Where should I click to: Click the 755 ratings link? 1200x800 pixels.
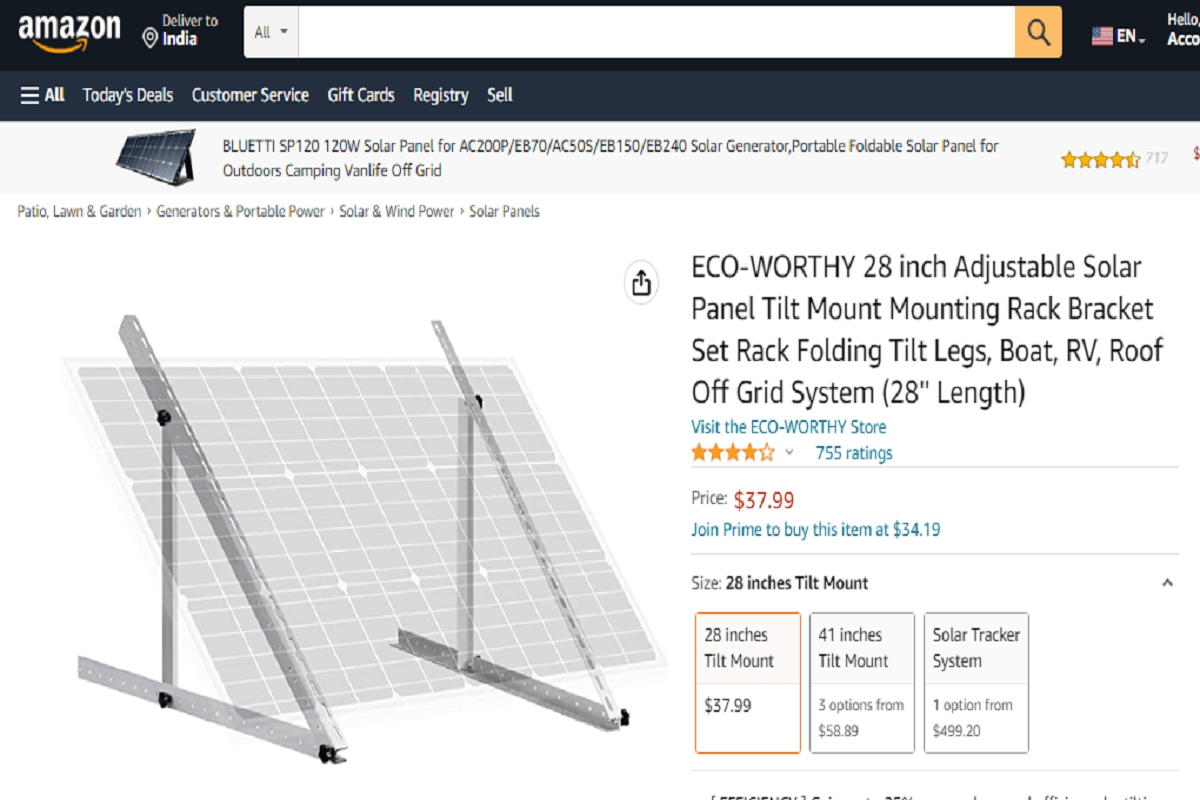point(855,452)
